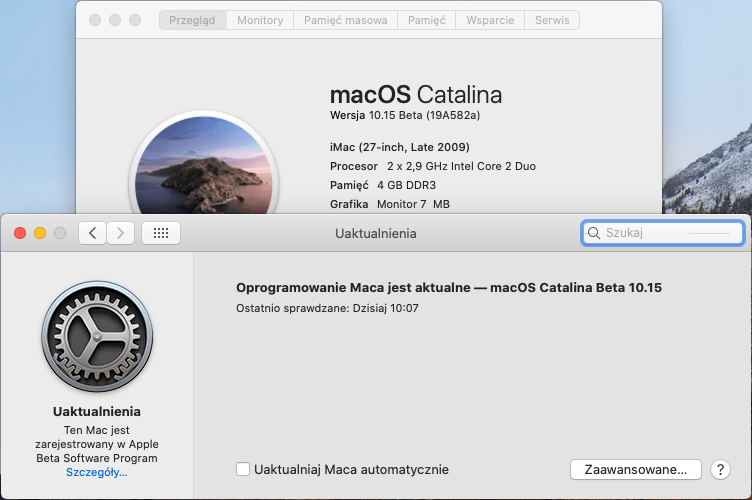Click the Oprogramowanie Maca jest aktualne heading
This screenshot has height=500, width=752.
click(449, 288)
